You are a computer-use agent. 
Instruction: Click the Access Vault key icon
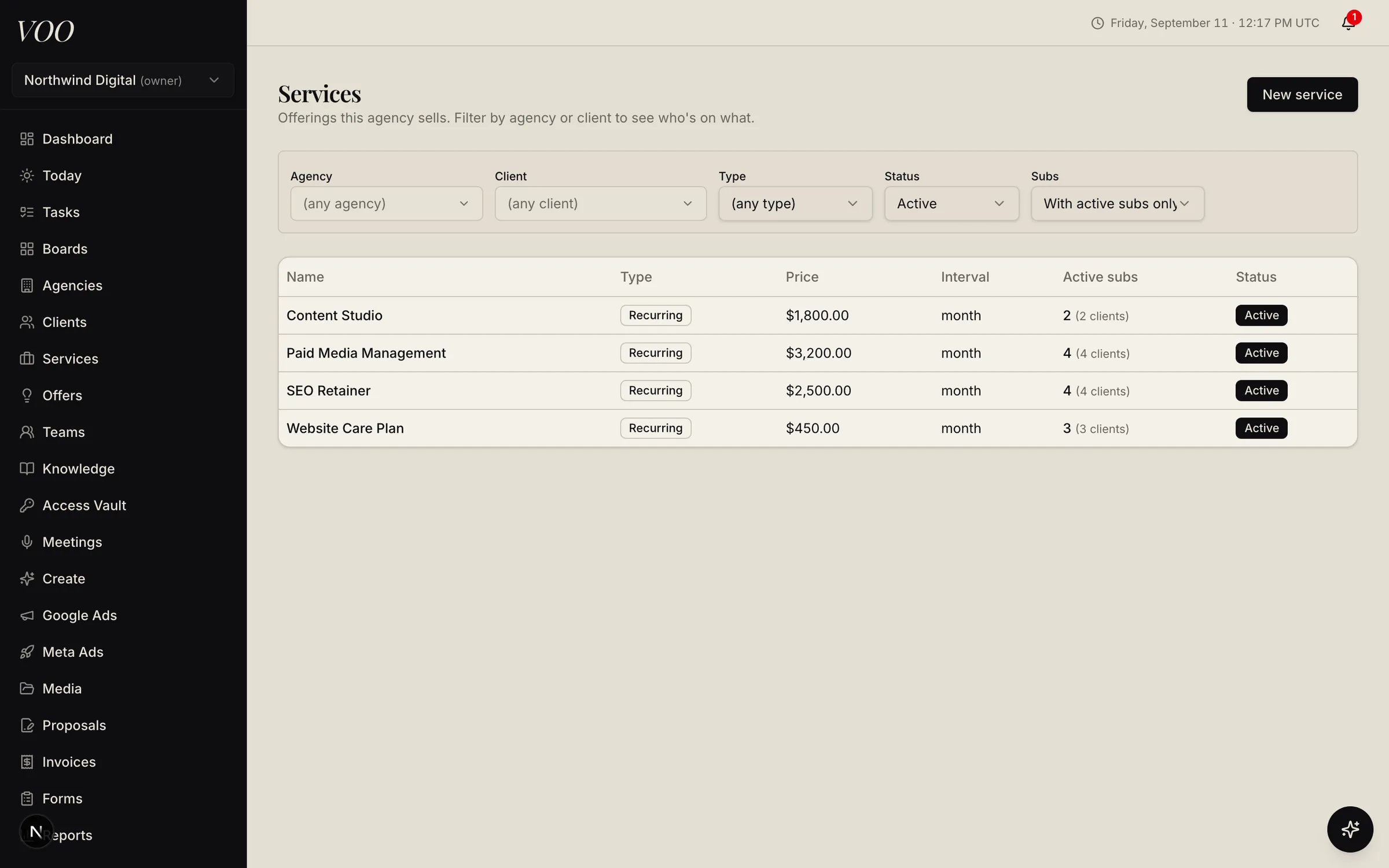27,505
